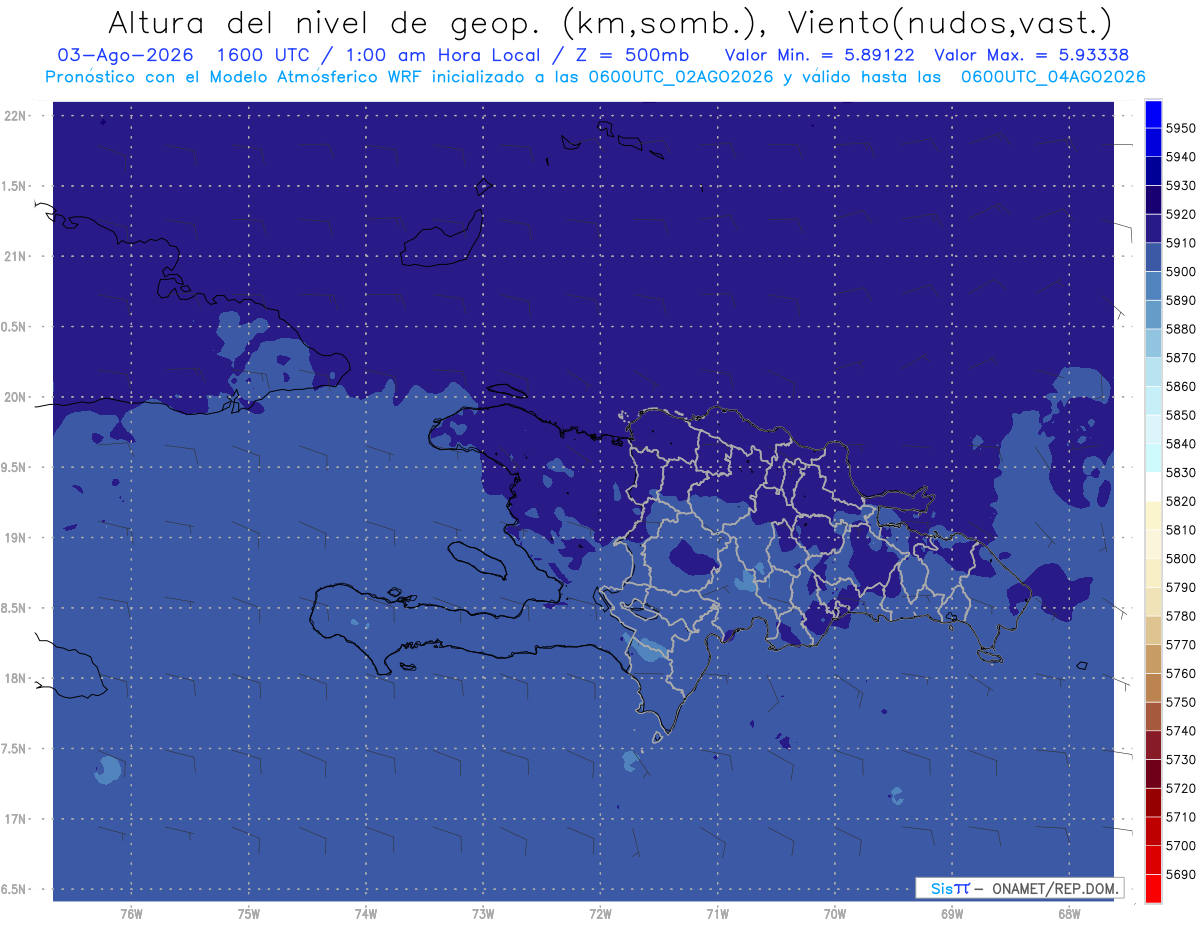Click the '5710' legend value

point(1181,816)
